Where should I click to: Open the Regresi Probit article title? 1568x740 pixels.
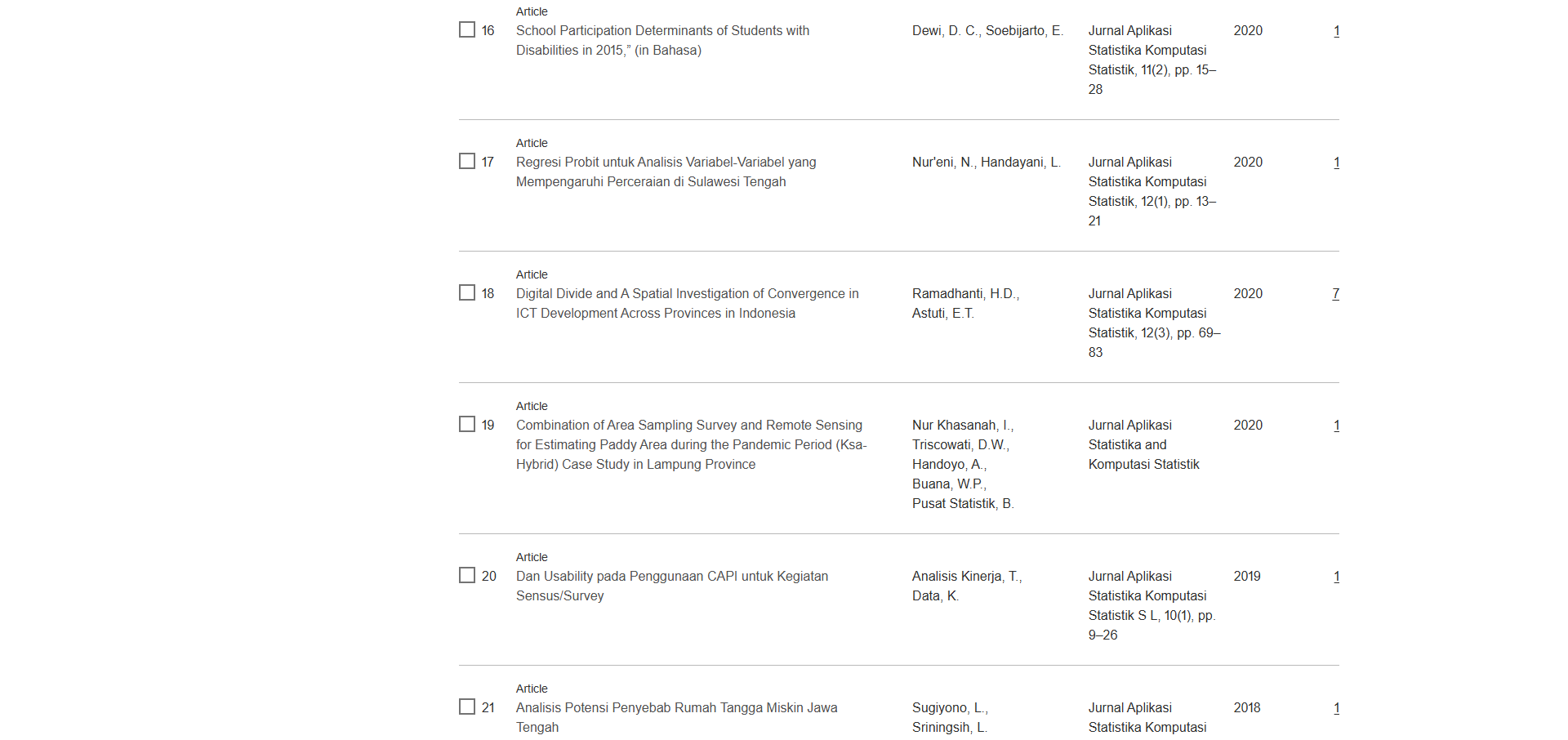click(666, 163)
